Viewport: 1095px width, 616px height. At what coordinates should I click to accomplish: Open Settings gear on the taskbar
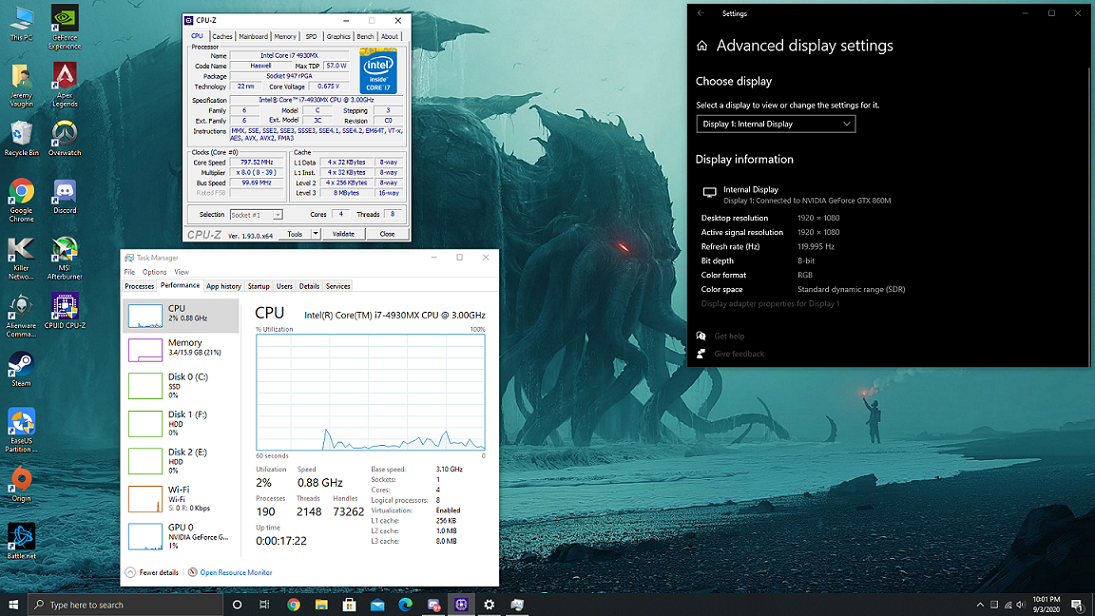[x=489, y=605]
